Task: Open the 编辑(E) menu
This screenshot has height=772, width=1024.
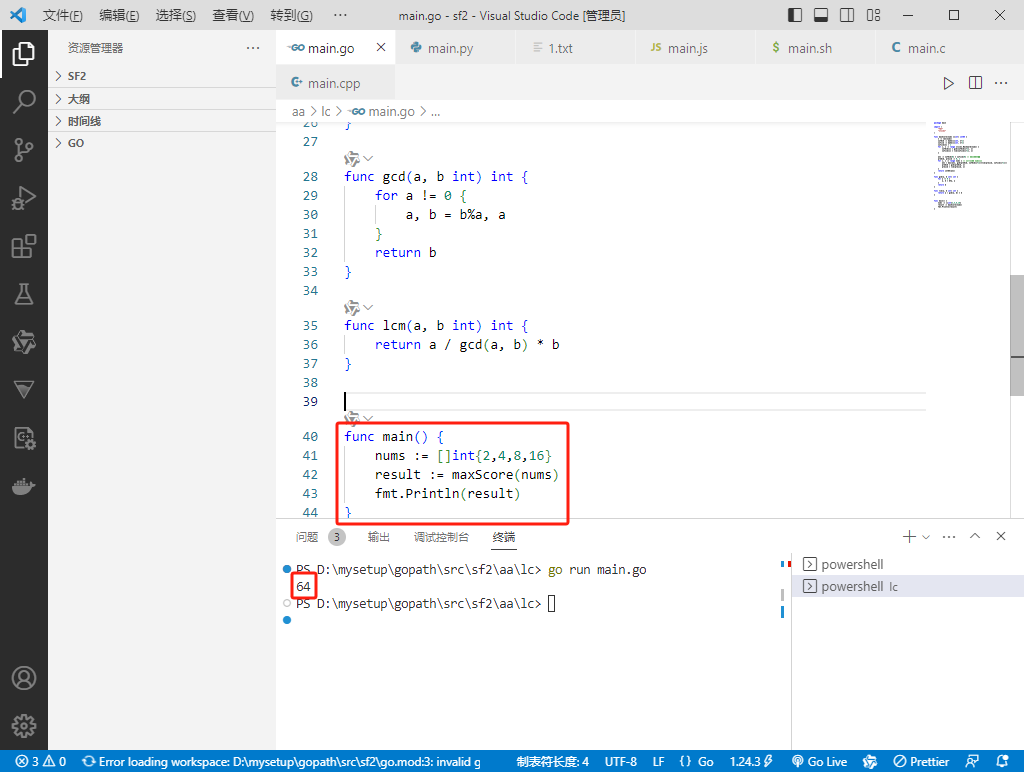Action: click(x=119, y=15)
